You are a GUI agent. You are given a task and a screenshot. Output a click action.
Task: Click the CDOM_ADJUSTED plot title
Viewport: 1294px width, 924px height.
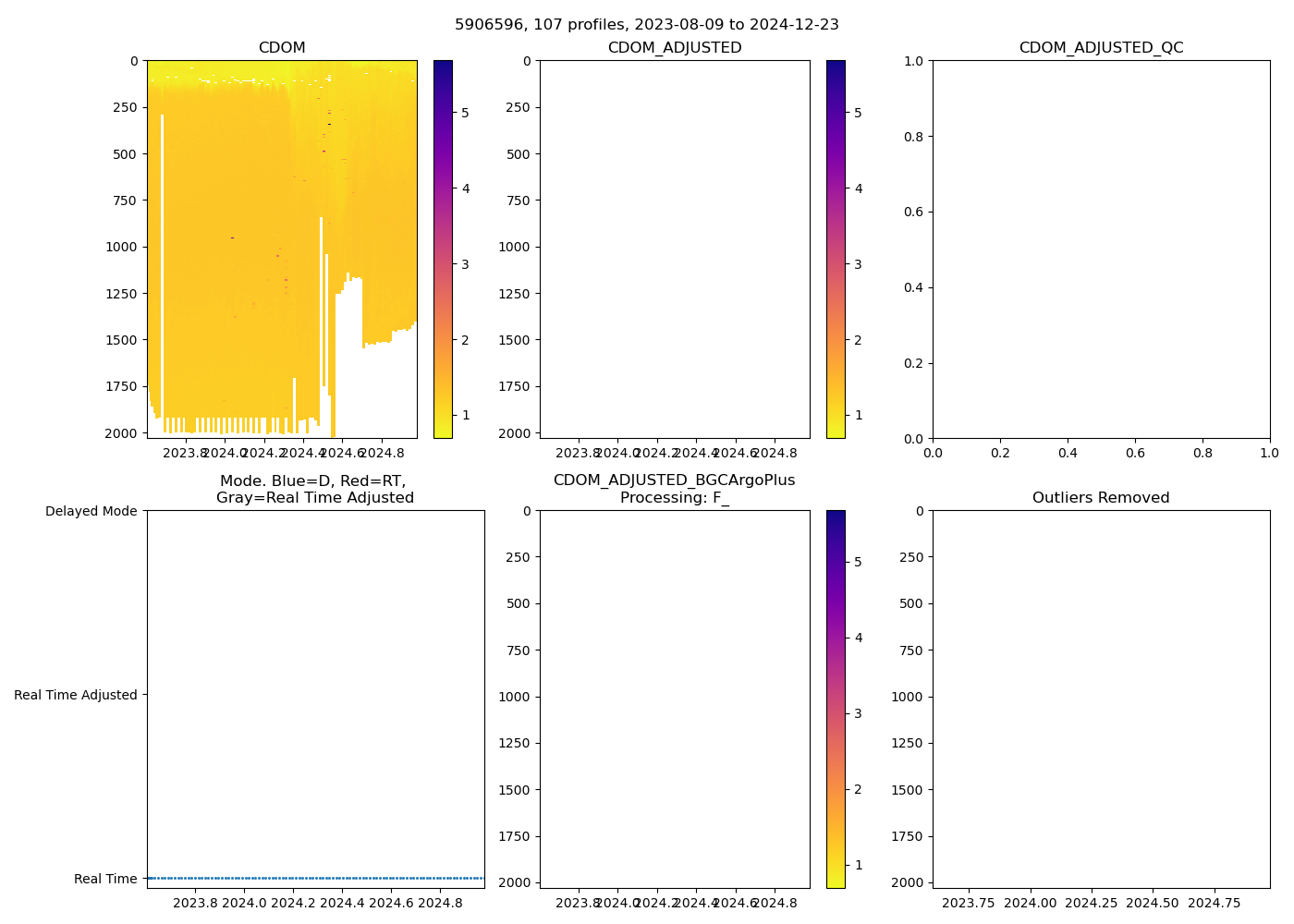point(675,48)
